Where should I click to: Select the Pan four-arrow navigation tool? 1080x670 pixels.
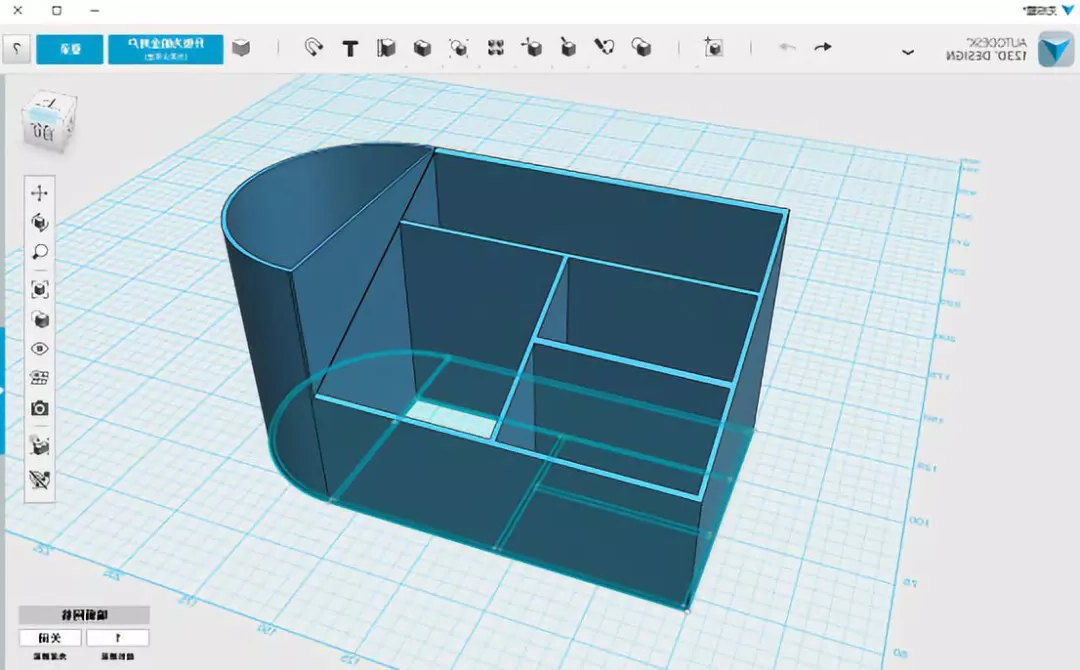[39, 193]
